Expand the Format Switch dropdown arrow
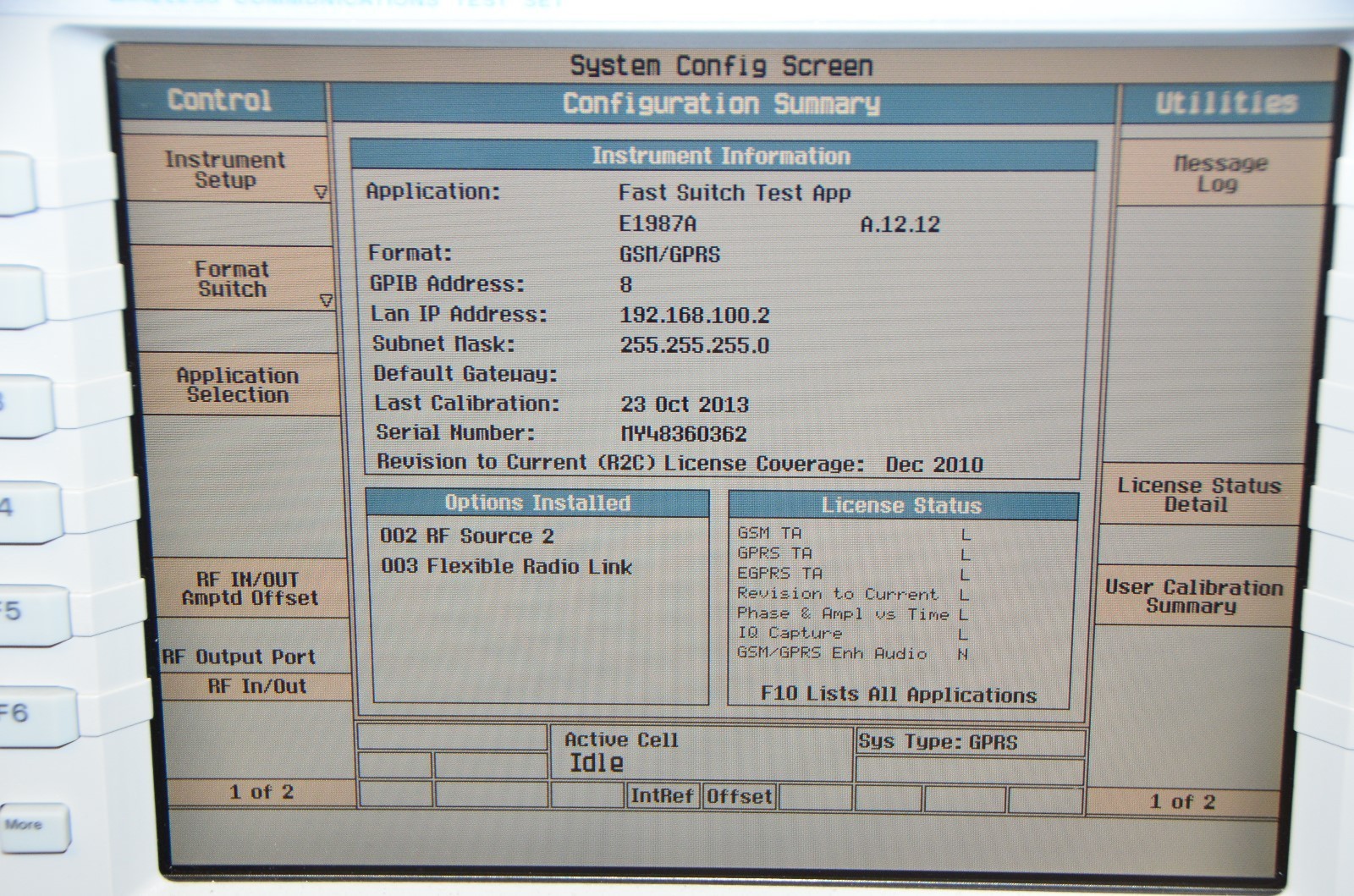 (x=326, y=300)
